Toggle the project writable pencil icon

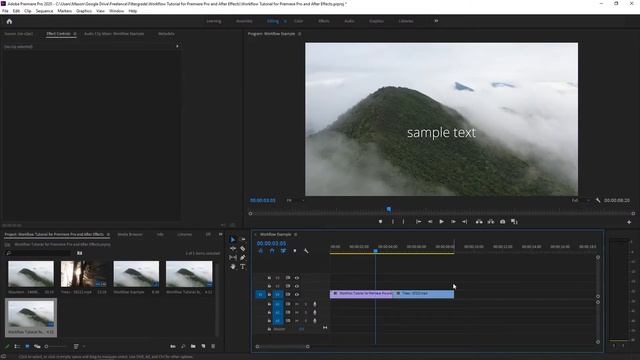tap(7, 346)
